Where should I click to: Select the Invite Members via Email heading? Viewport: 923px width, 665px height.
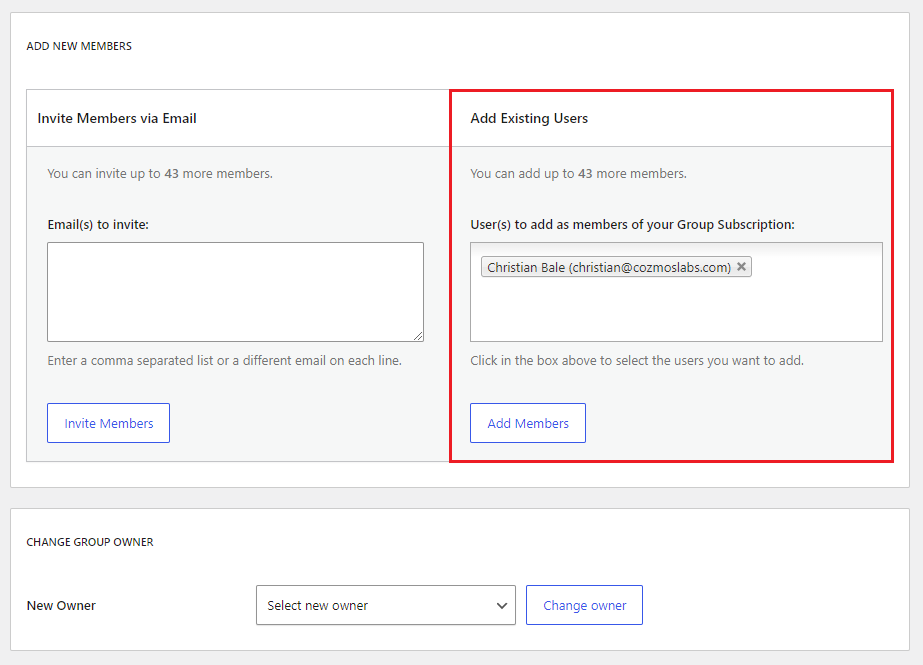click(x=117, y=118)
